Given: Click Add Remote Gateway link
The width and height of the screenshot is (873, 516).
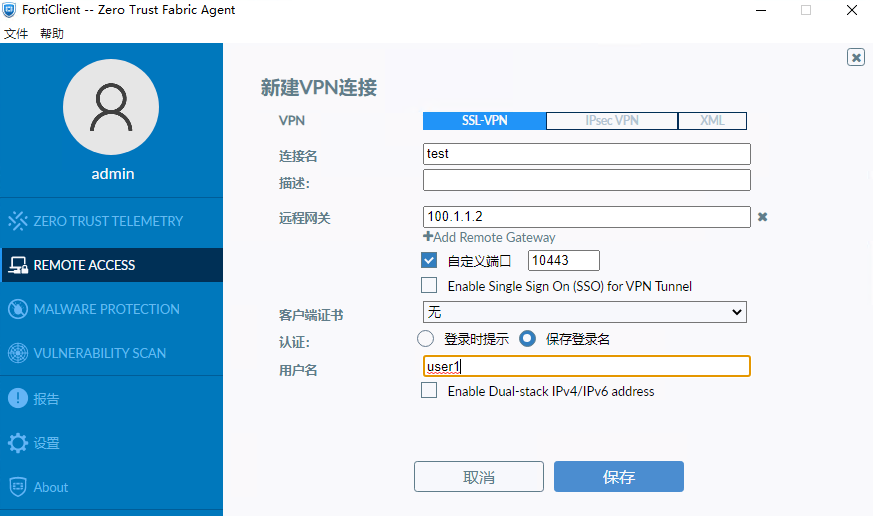Looking at the screenshot, I should tap(489, 237).
